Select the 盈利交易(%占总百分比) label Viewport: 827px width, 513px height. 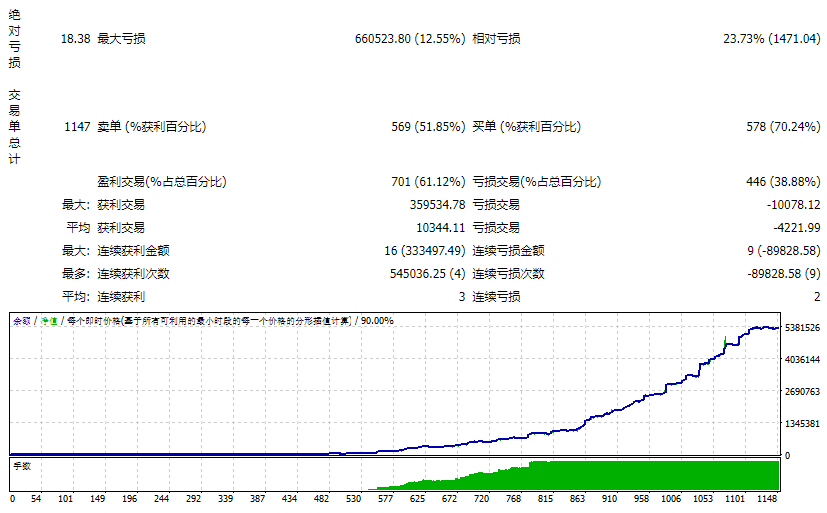(x=161, y=182)
